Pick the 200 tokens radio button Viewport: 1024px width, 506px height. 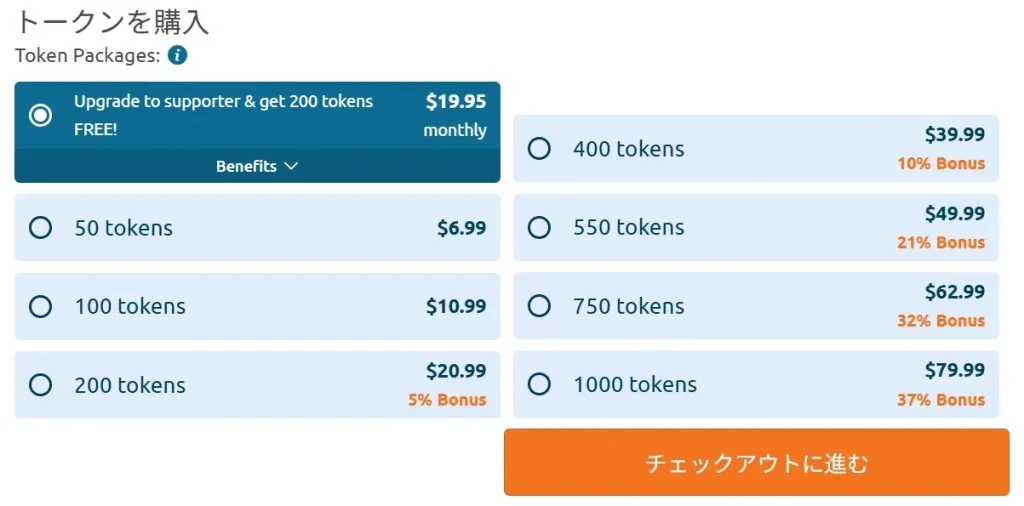40,385
